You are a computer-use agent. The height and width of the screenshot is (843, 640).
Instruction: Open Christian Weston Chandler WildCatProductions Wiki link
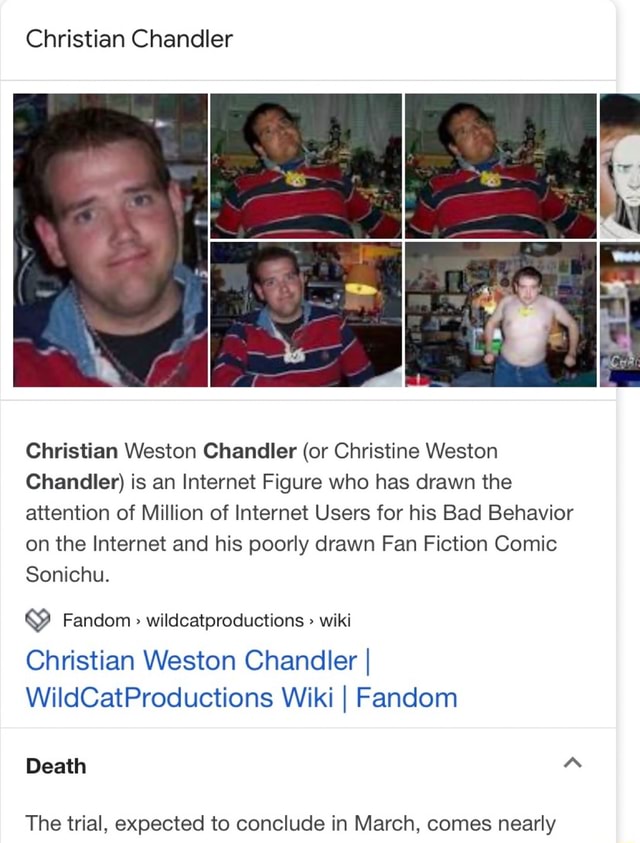point(241,679)
